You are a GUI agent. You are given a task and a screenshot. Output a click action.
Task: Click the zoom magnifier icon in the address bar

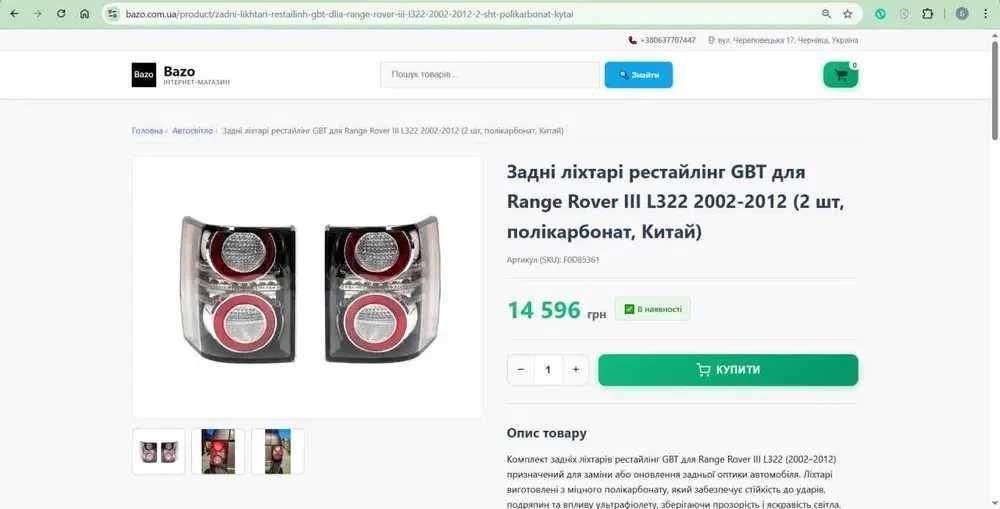tap(826, 13)
